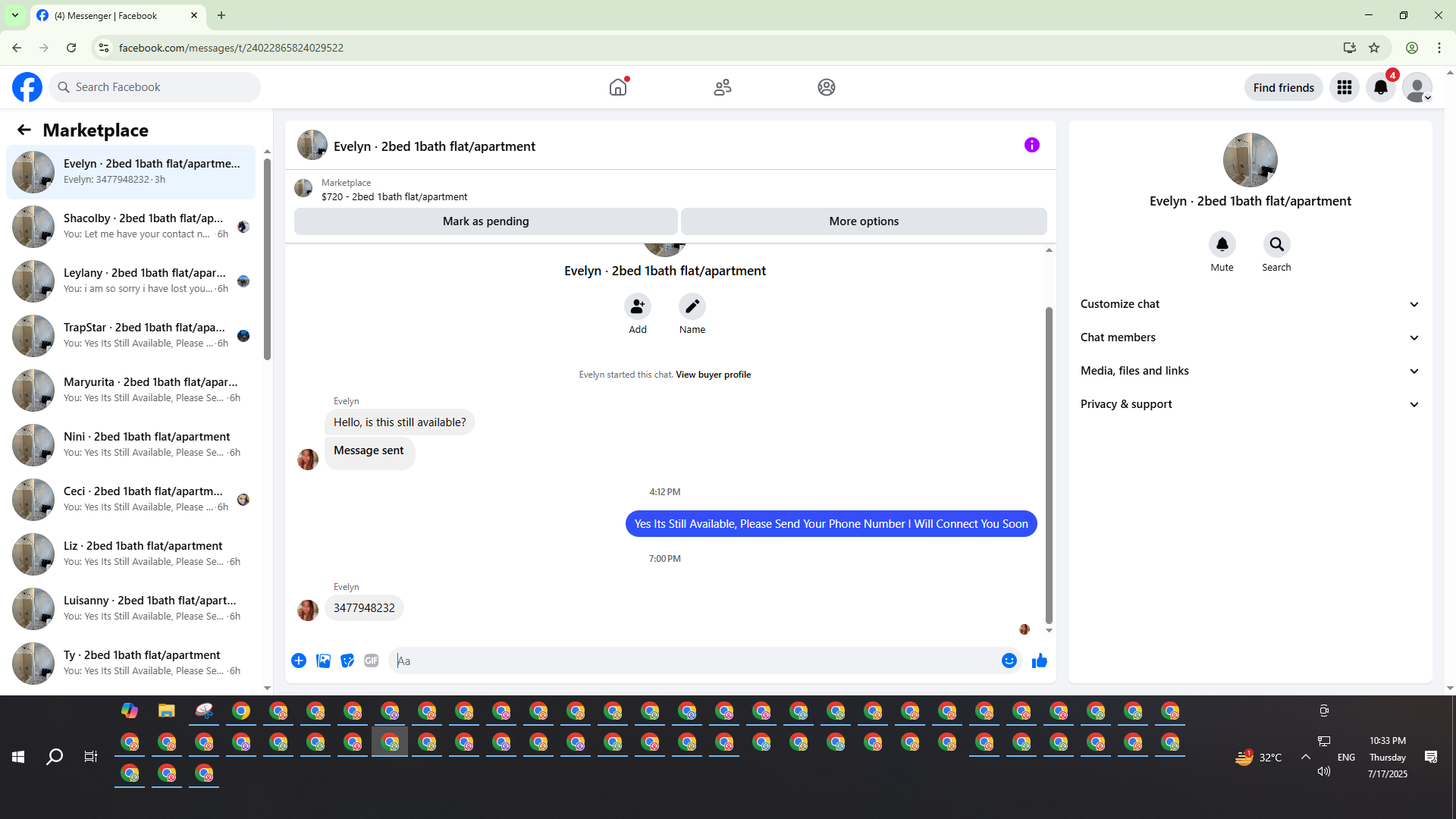Open the account profile picture menu

click(1417, 87)
